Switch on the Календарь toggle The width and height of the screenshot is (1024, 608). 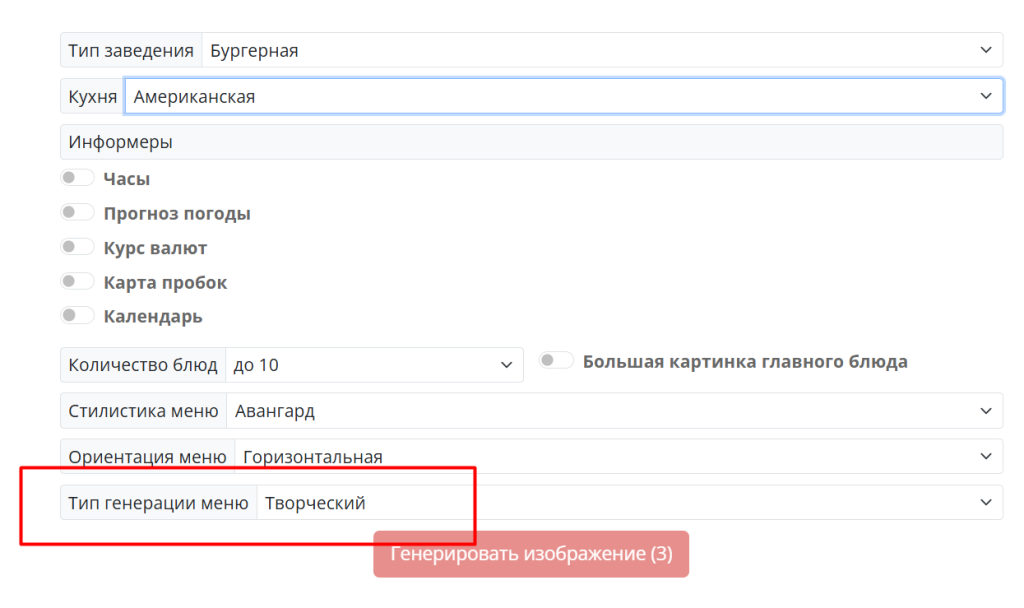coord(77,316)
